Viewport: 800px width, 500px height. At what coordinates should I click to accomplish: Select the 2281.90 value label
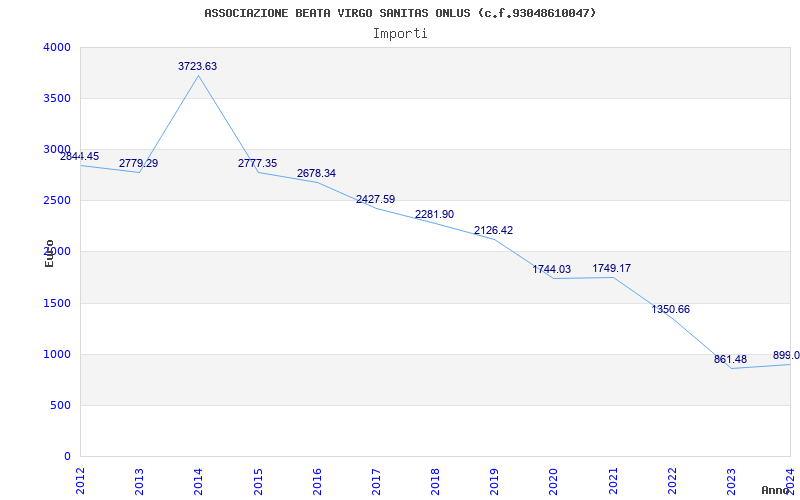click(x=434, y=215)
